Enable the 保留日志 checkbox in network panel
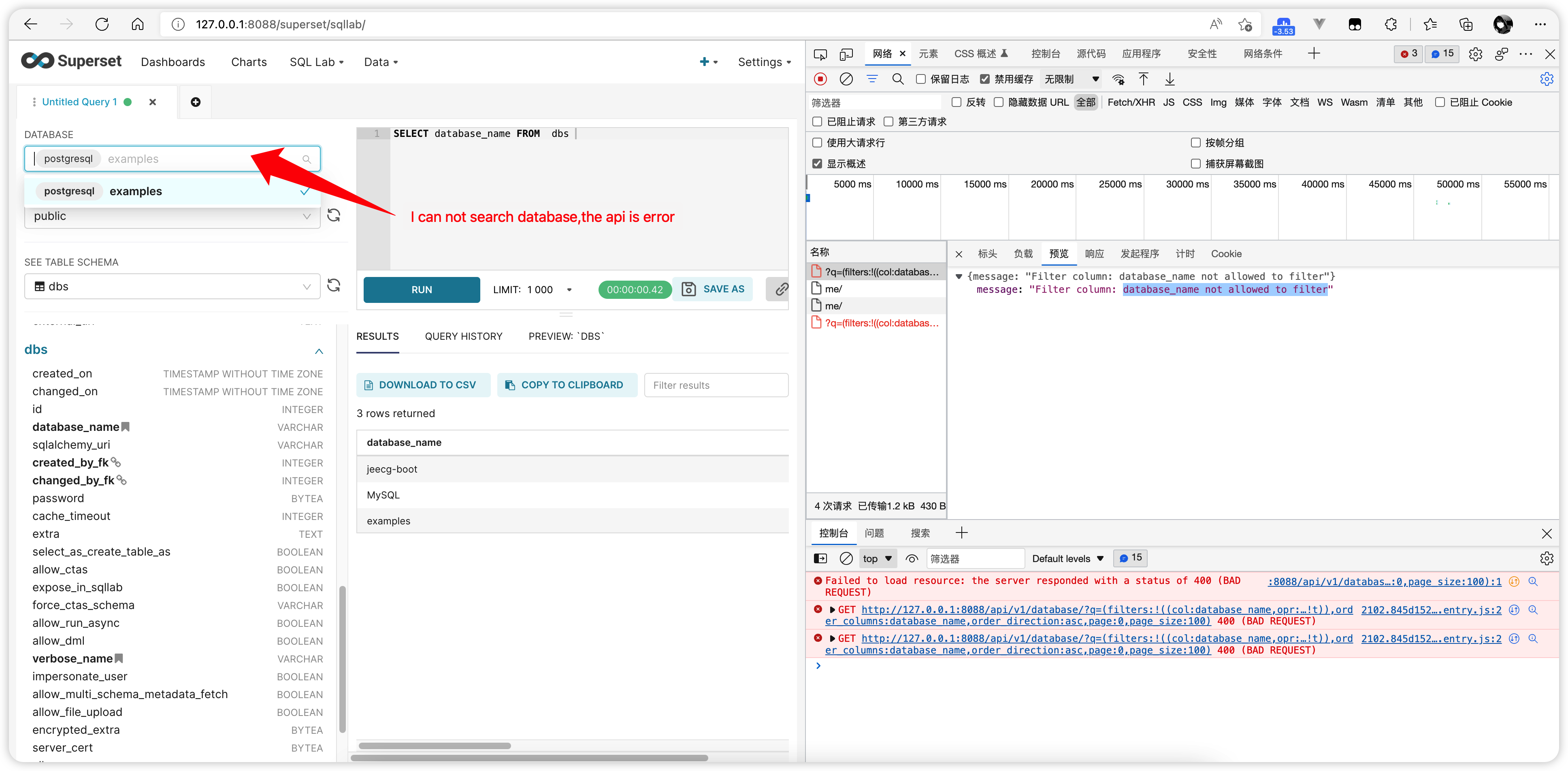Screen dimensions: 1568x771 point(921,79)
